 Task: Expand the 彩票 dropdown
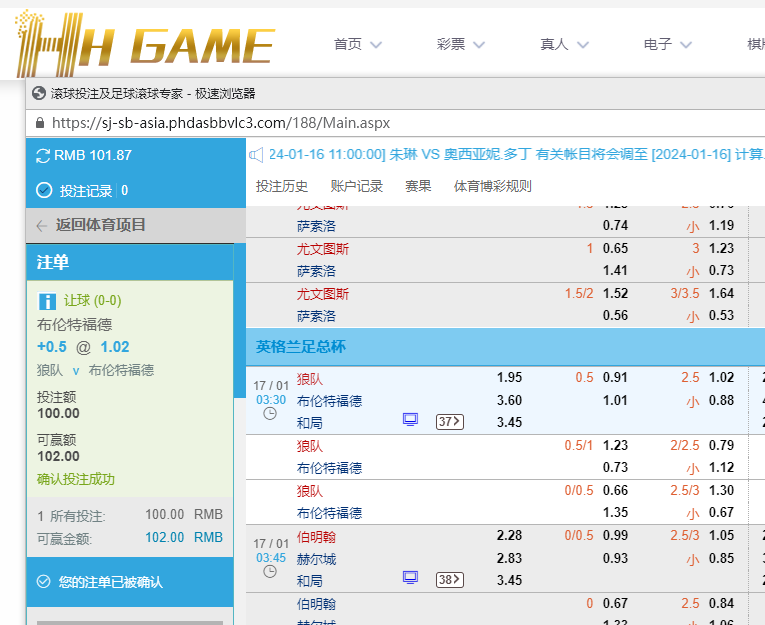pos(479,45)
